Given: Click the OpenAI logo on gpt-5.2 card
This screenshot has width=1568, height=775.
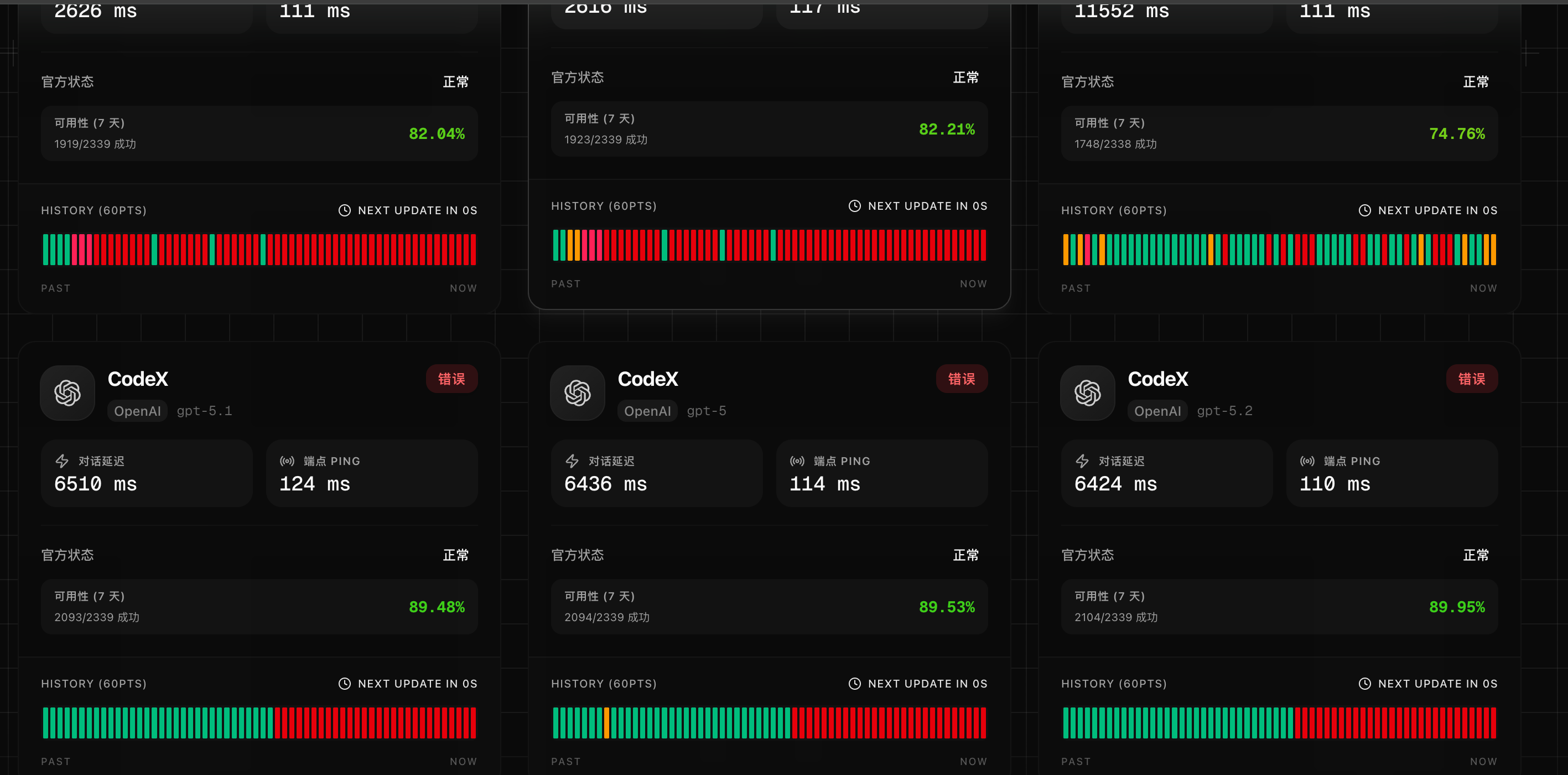Looking at the screenshot, I should coord(1087,392).
